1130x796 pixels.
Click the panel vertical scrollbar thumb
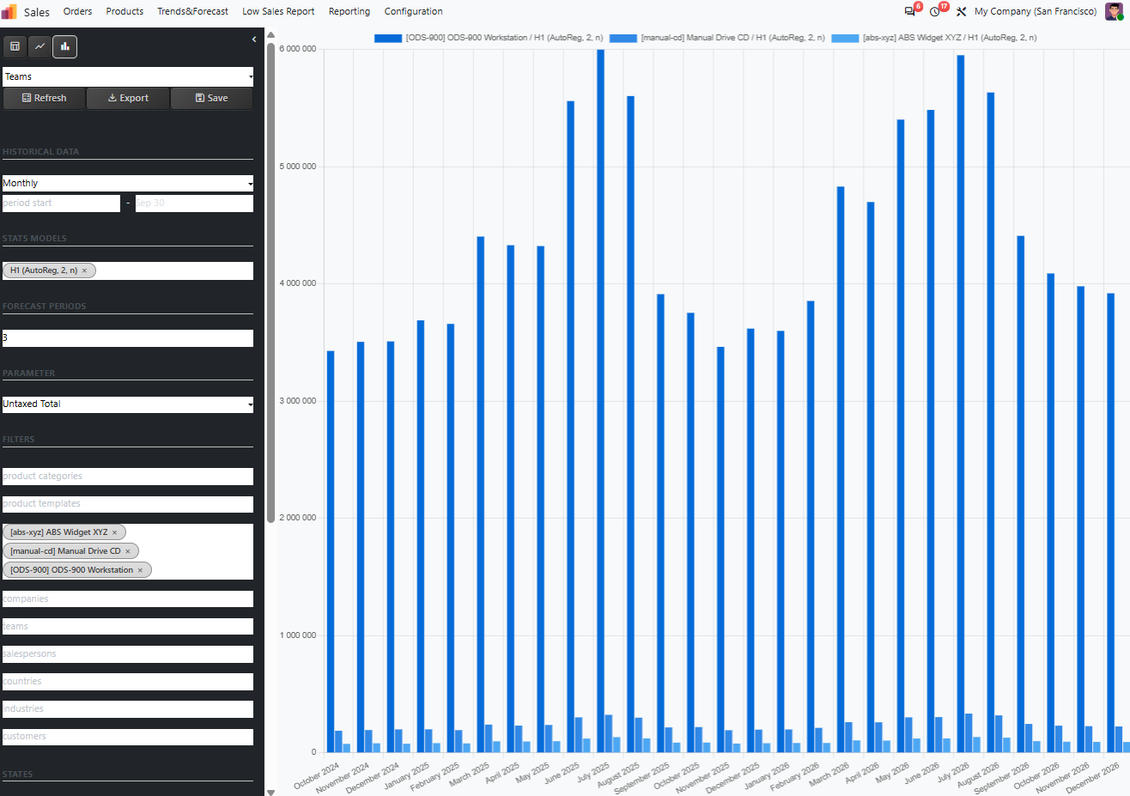tap(271, 282)
